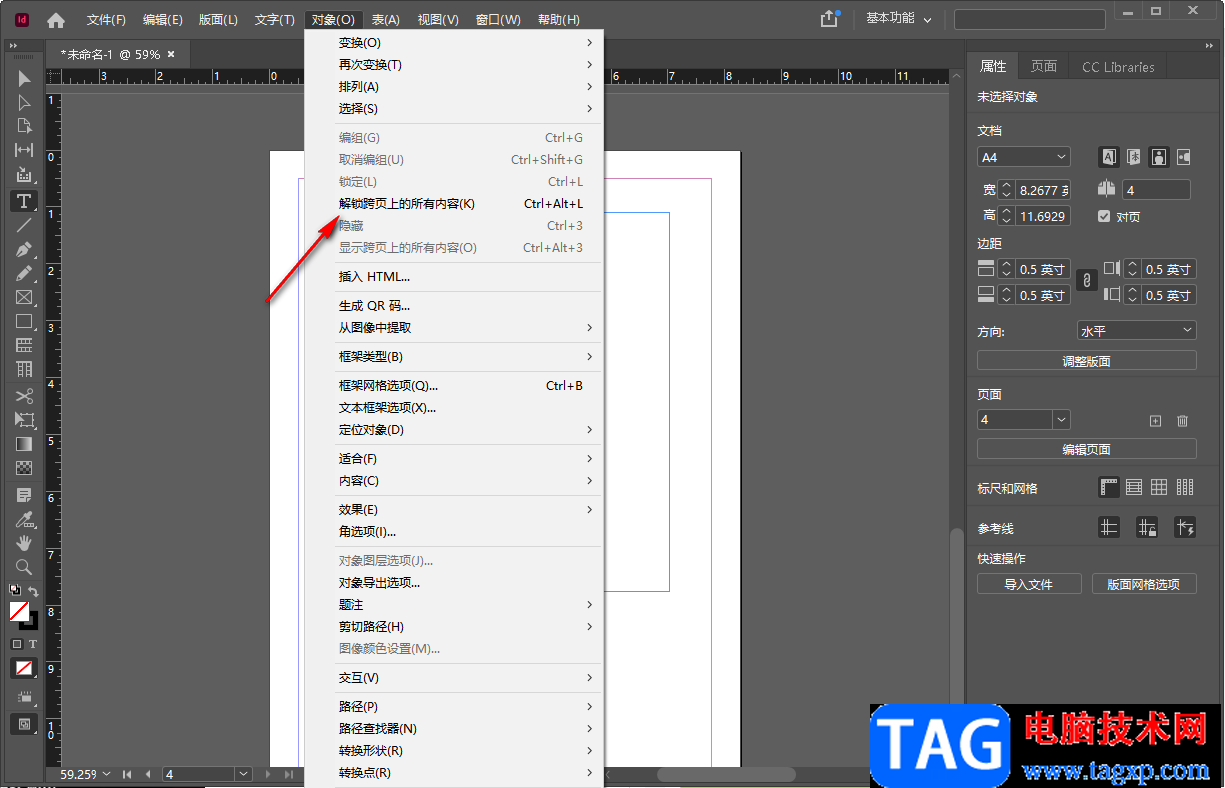Open the 基本功能 workspace dropdown
The width and height of the screenshot is (1225, 788).
898,19
